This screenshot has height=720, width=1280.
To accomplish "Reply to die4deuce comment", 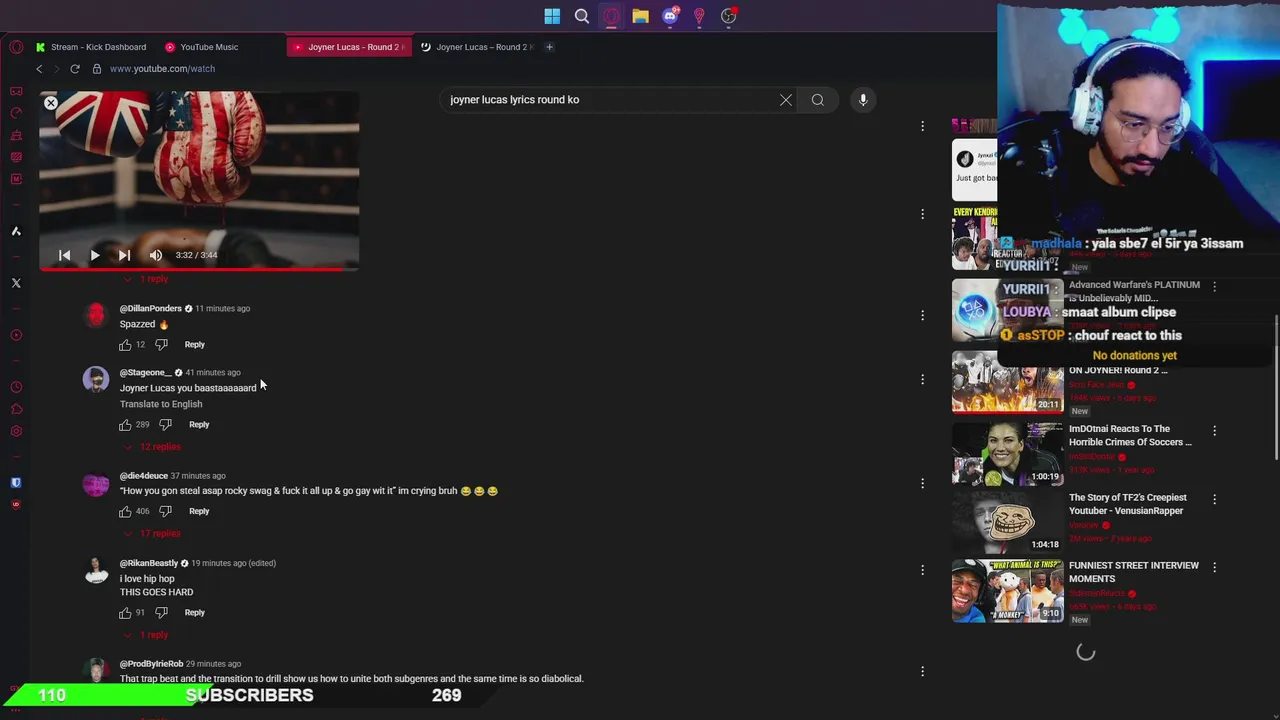I will (199, 512).
